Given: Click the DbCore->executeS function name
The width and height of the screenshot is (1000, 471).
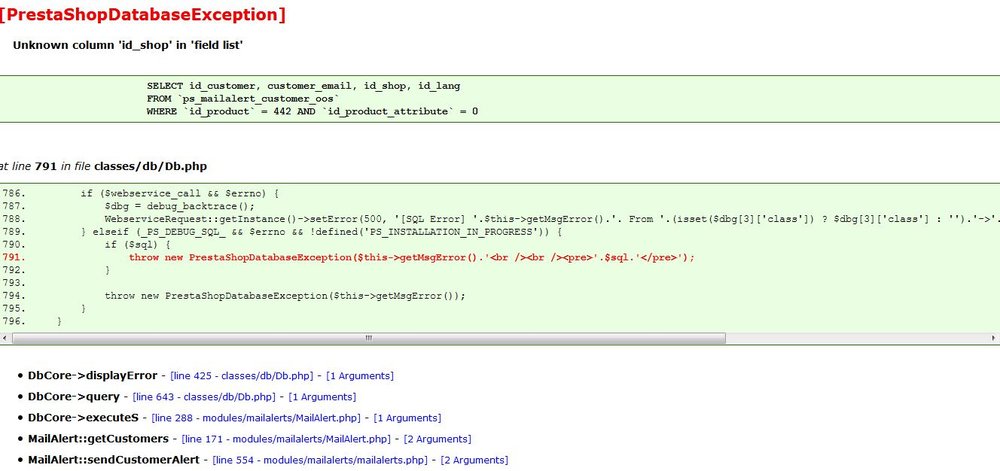Looking at the screenshot, I should 83,417.
